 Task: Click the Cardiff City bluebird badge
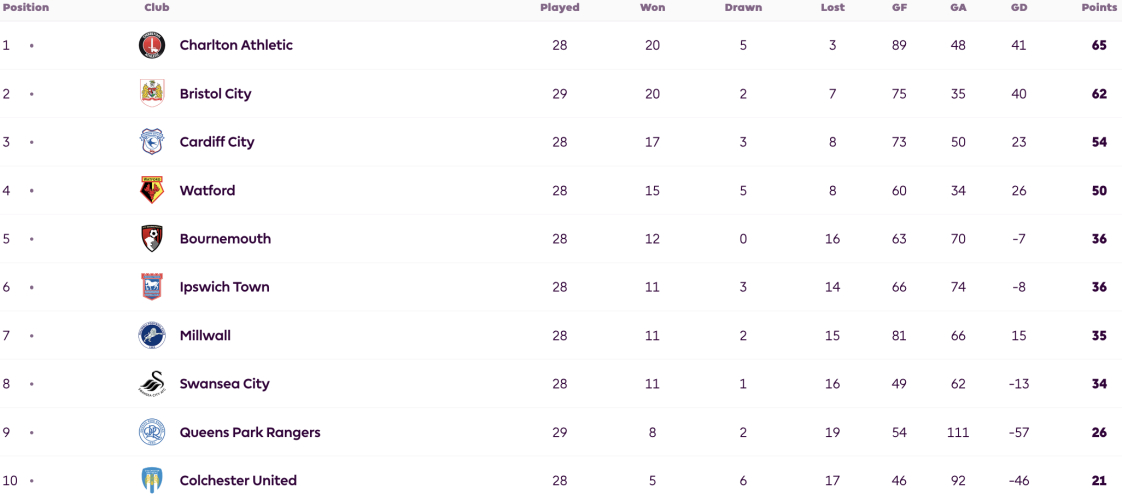click(x=152, y=142)
